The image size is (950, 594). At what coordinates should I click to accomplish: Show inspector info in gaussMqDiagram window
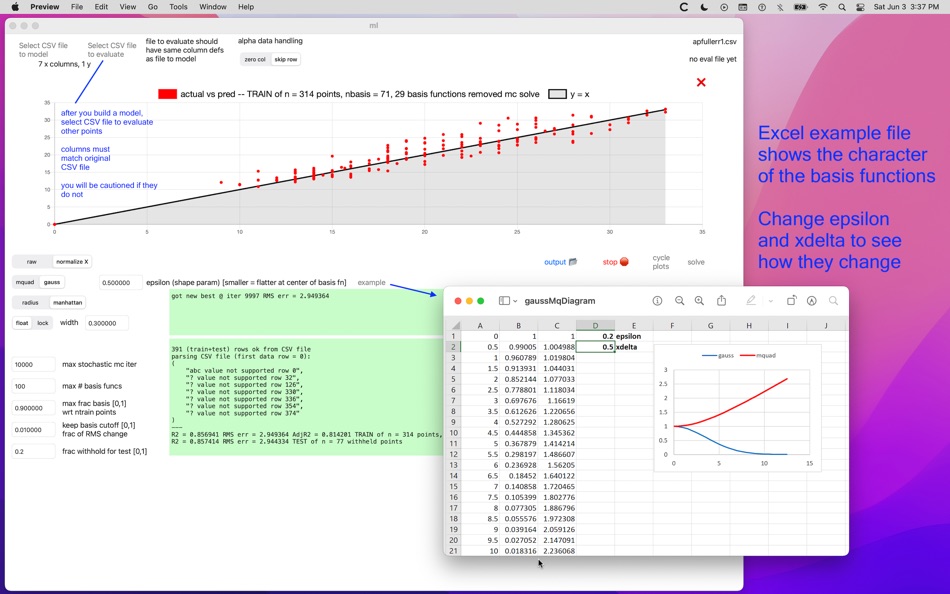pyautogui.click(x=657, y=301)
